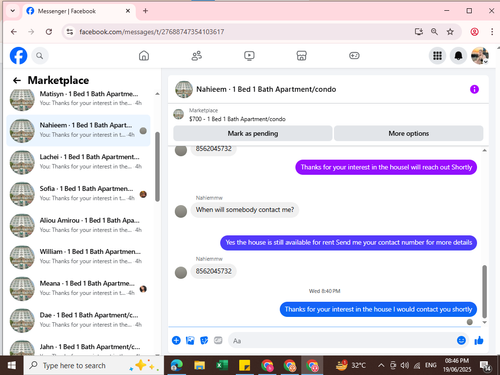Open Lachei conversation in the list

coord(78,162)
